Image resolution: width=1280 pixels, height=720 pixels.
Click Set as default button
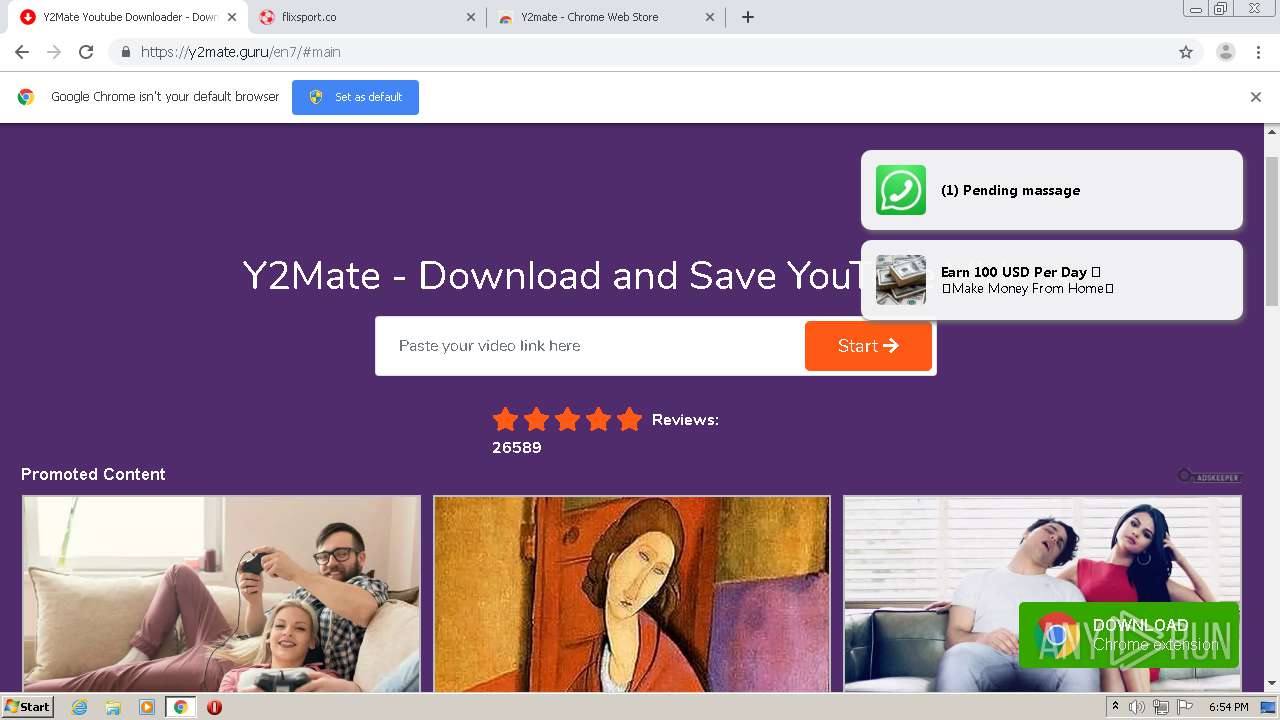pos(355,97)
